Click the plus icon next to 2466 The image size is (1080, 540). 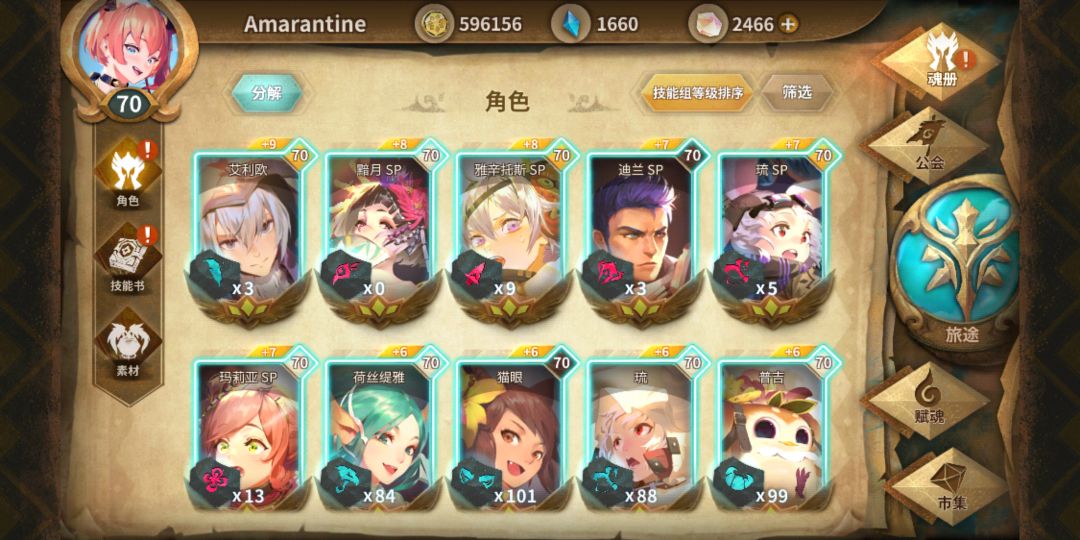click(788, 25)
